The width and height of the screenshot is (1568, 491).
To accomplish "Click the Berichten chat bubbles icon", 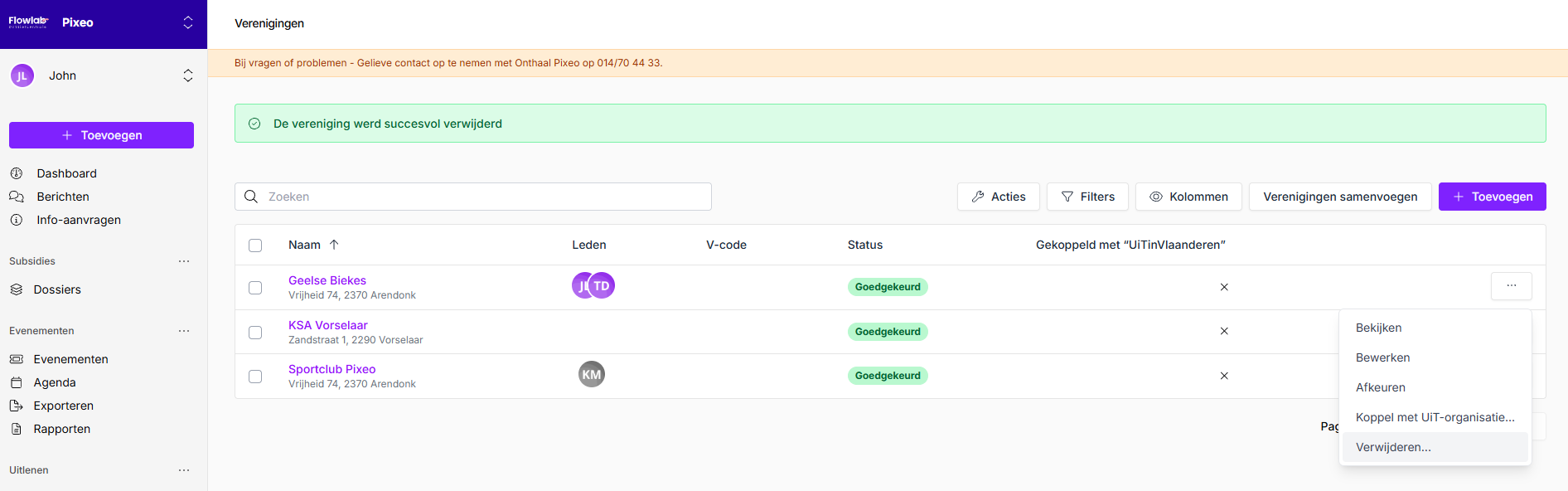I will (17, 197).
